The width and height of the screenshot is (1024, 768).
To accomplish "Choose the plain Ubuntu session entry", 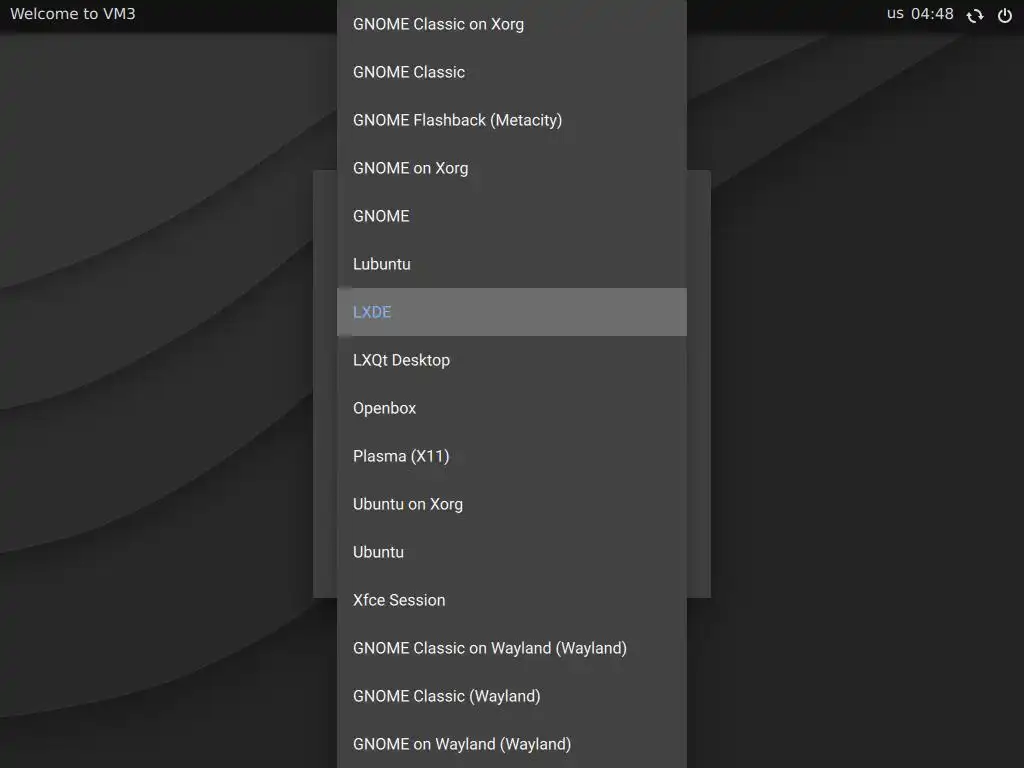I will [x=511, y=552].
